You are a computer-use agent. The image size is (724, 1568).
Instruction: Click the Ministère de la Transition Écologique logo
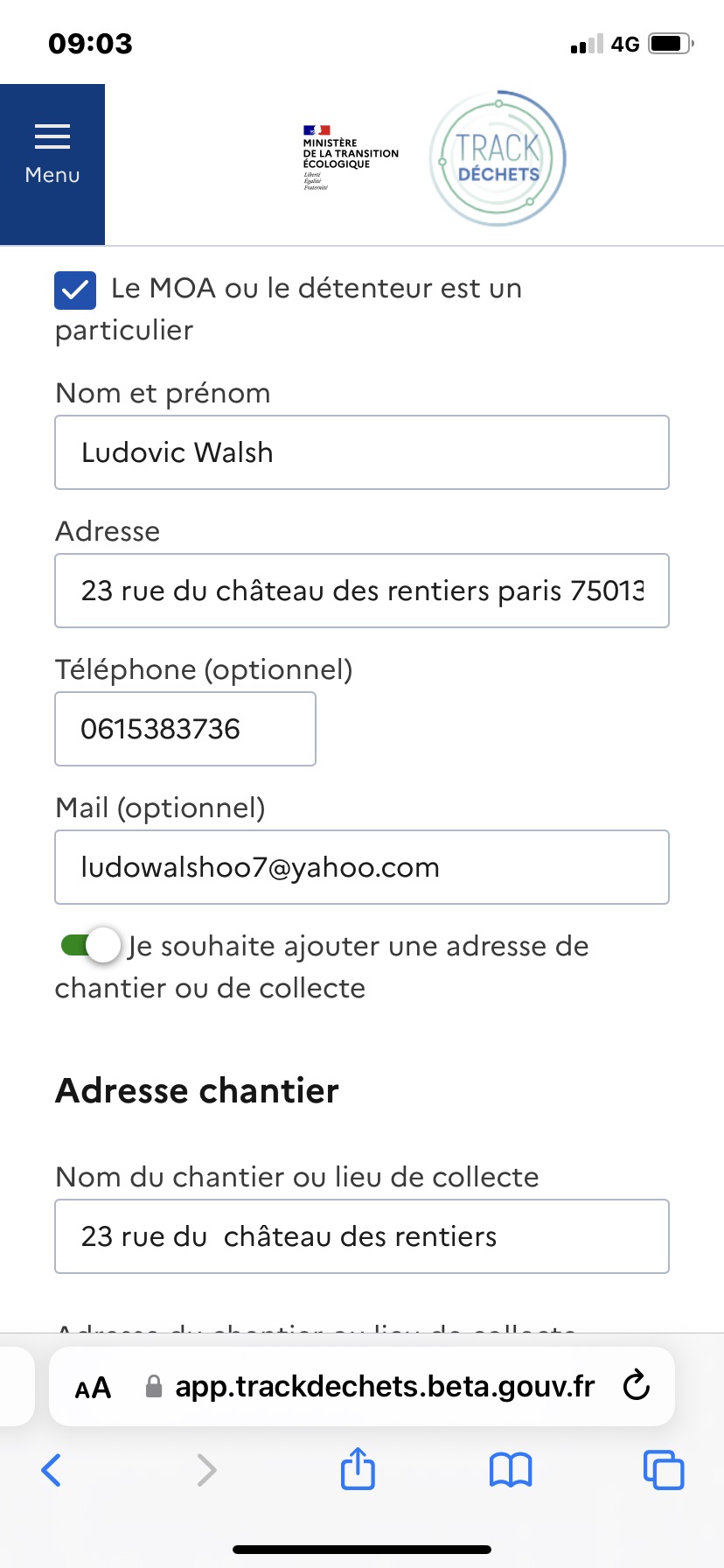point(349,157)
